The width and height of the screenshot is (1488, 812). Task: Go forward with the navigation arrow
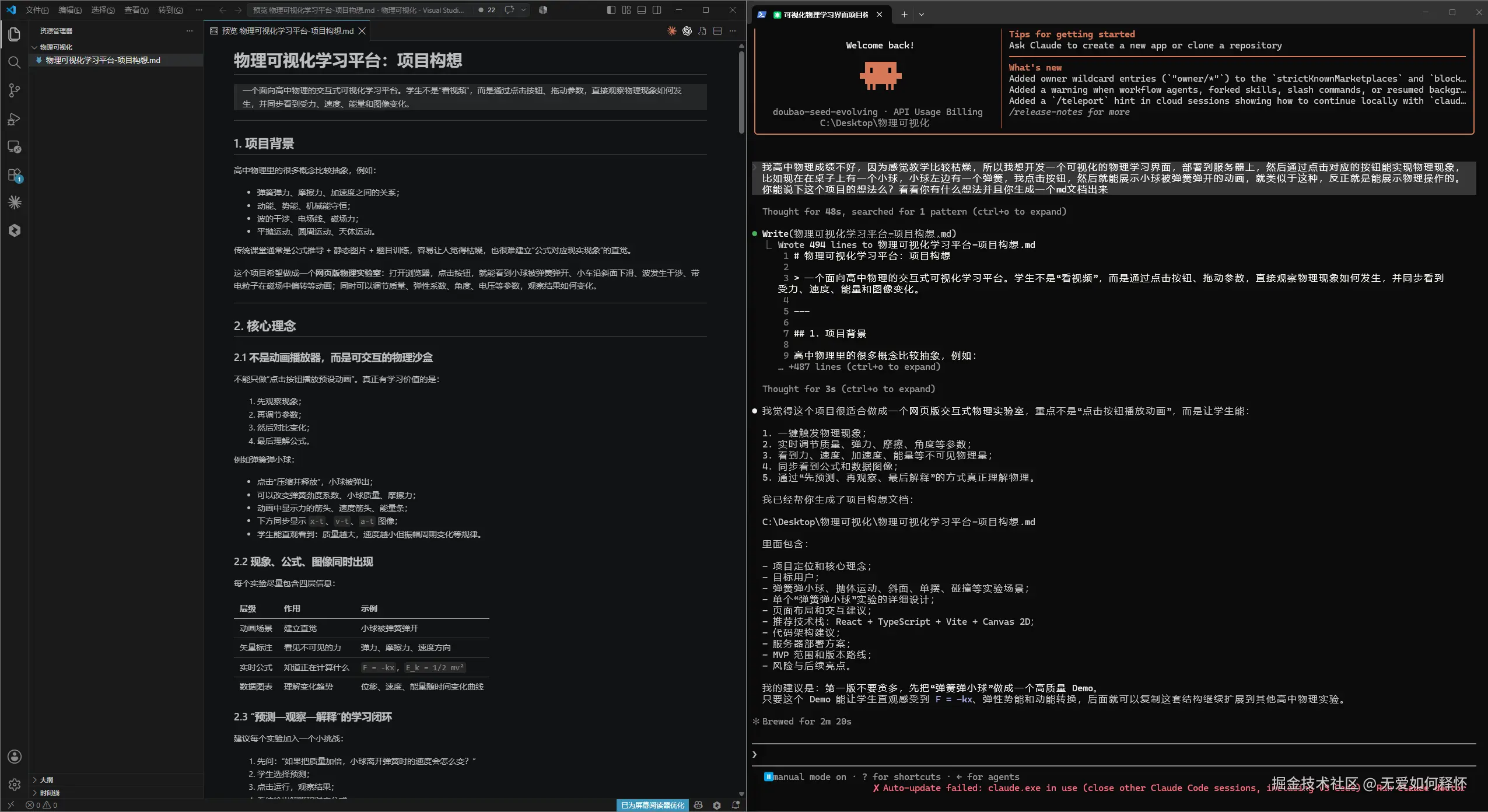pos(238,10)
